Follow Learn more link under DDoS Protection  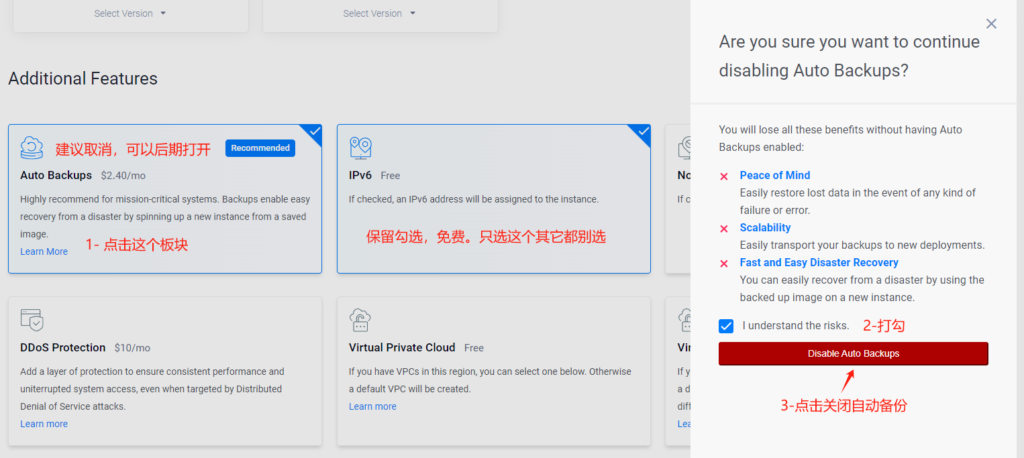click(x=44, y=424)
